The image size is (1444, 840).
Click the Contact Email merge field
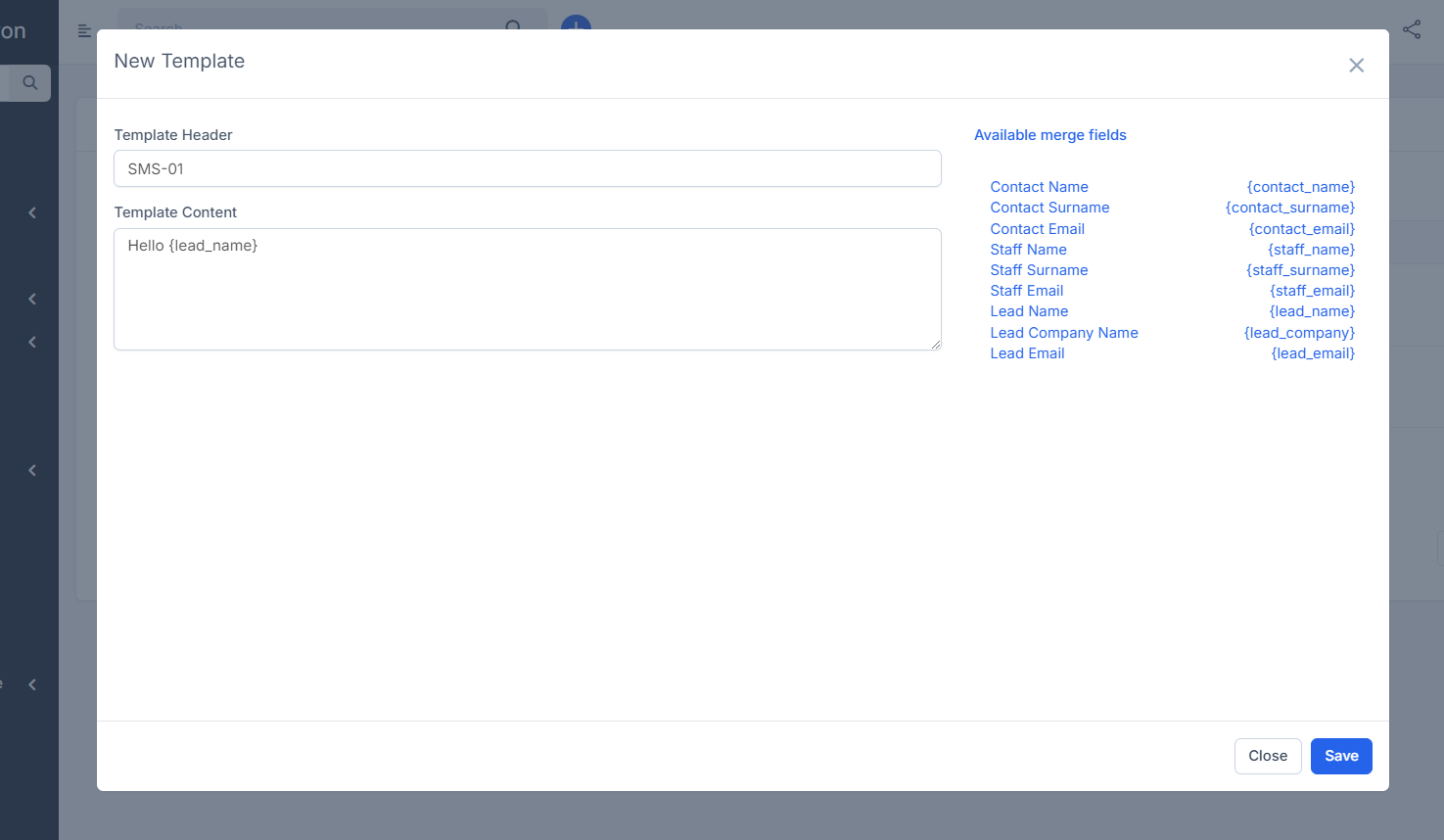point(1037,228)
